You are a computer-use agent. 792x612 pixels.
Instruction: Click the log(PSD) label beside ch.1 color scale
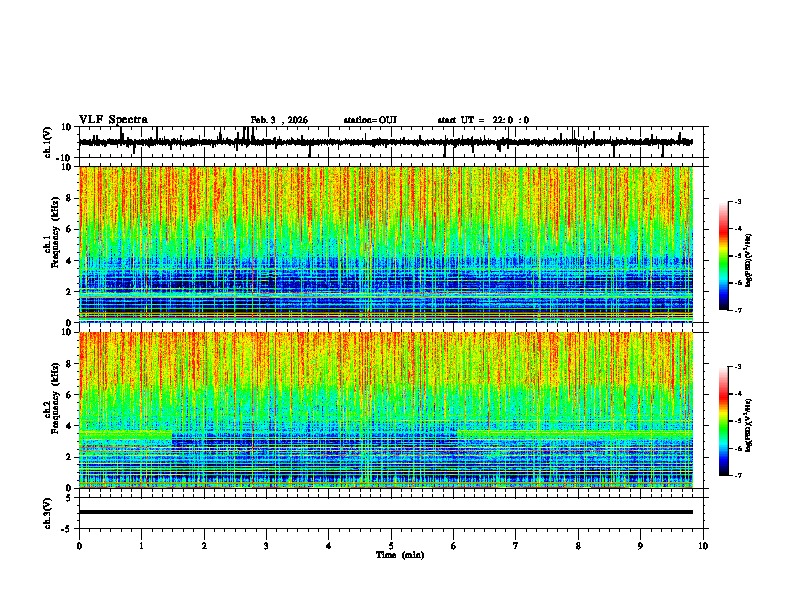[749, 261]
